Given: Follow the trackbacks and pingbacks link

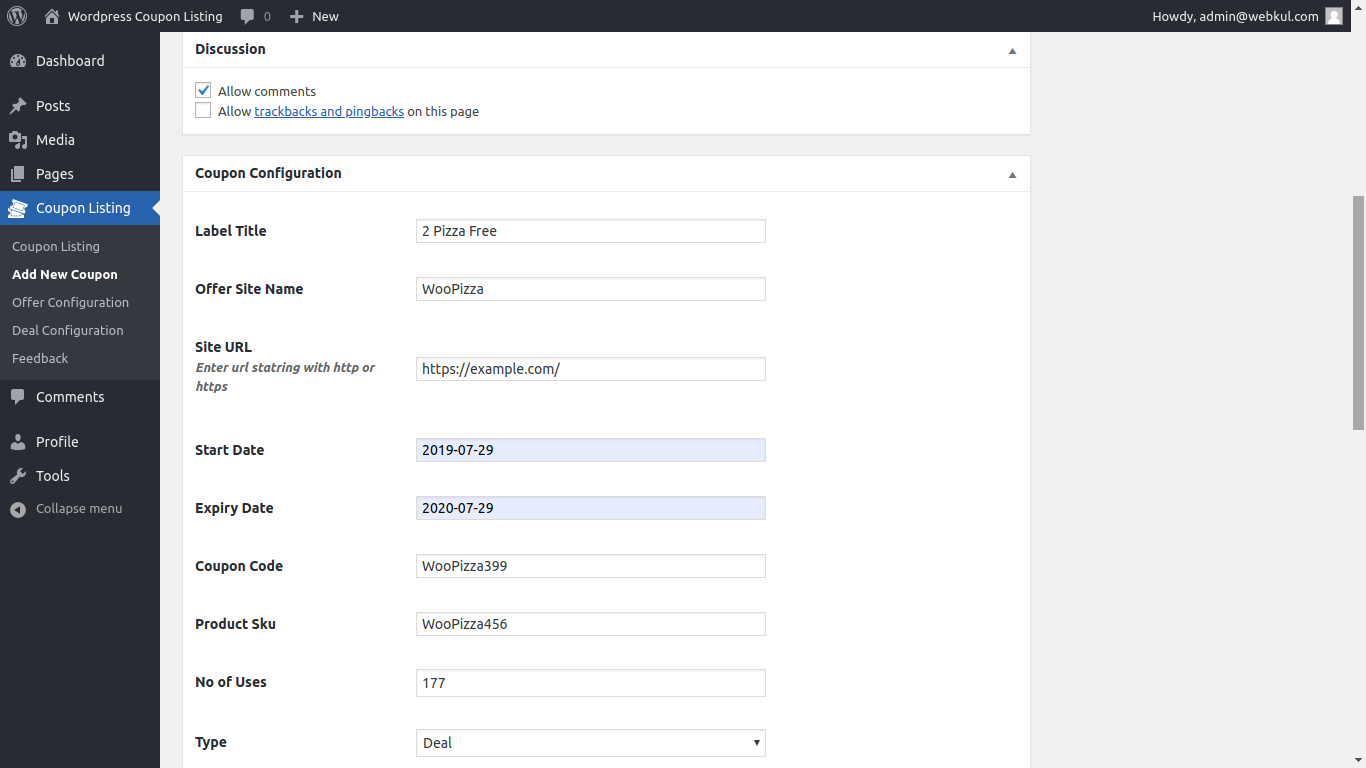Looking at the screenshot, I should (x=329, y=111).
